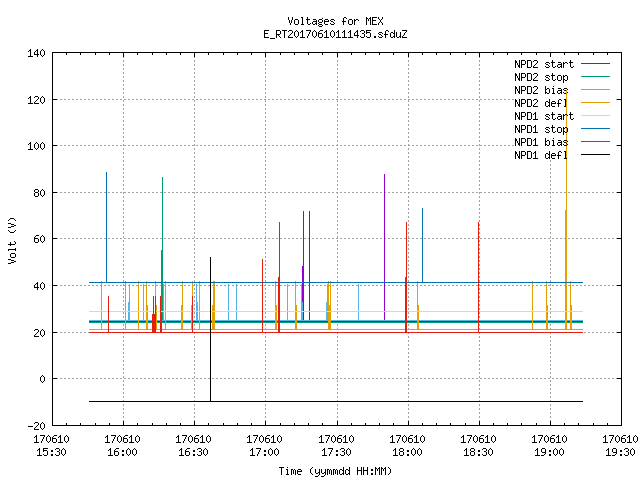Click the 'NPD2 defl' legend label
This screenshot has width=640, height=480.
tap(541, 103)
